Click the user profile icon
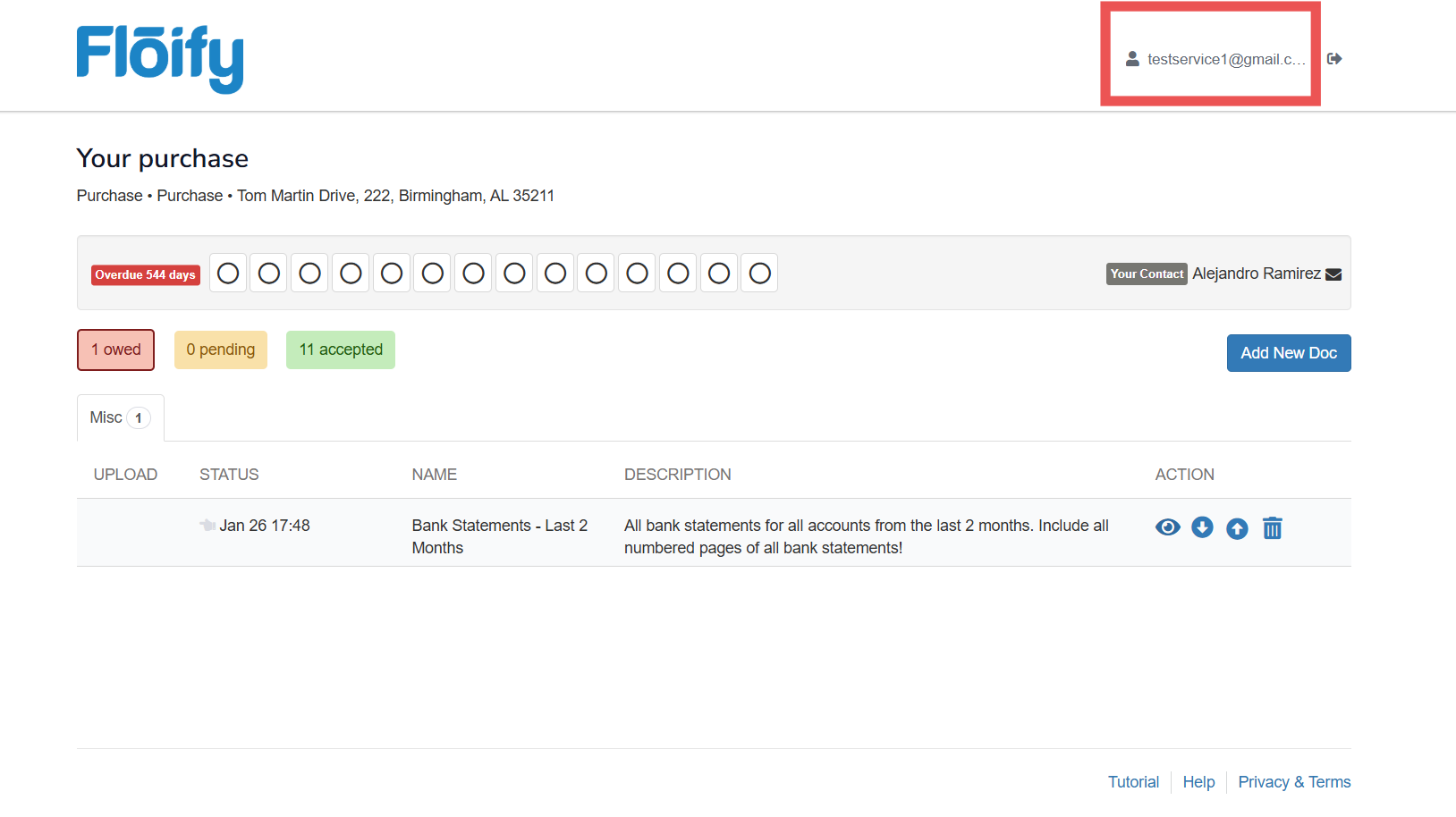This screenshot has width=1456, height=817. (1132, 59)
